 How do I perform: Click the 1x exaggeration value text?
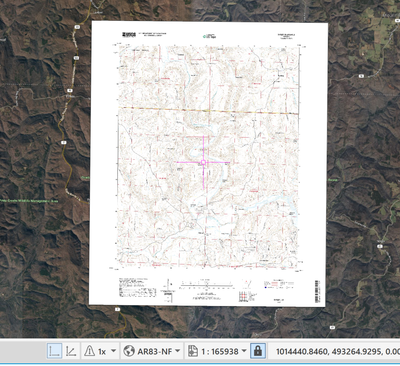[102, 351]
